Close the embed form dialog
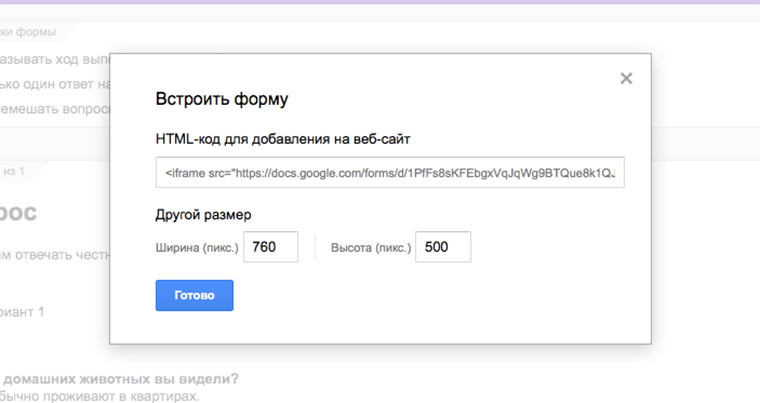Viewport: 760px width, 403px height. click(x=626, y=79)
